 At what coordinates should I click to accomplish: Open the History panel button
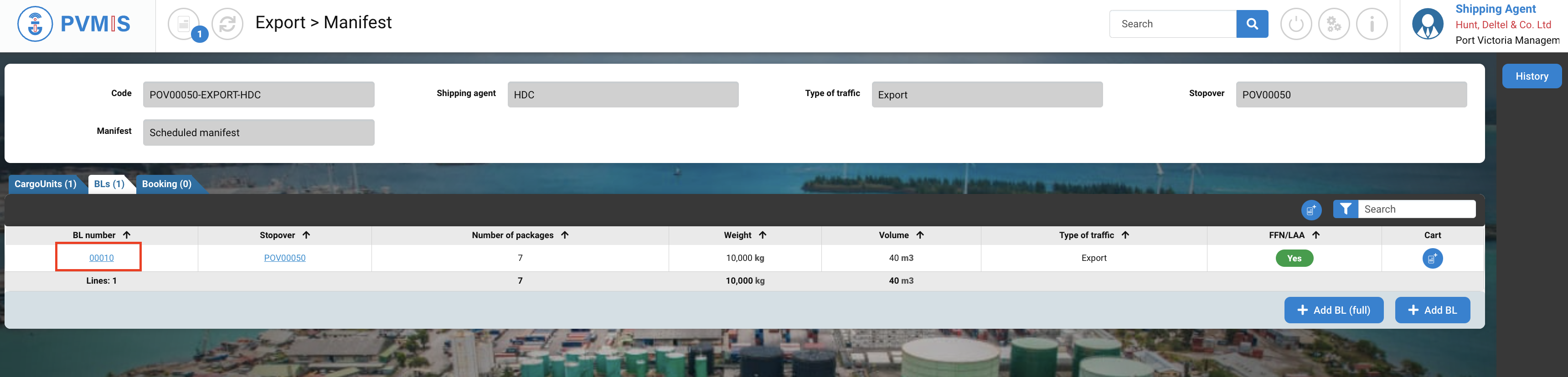pos(1531,76)
